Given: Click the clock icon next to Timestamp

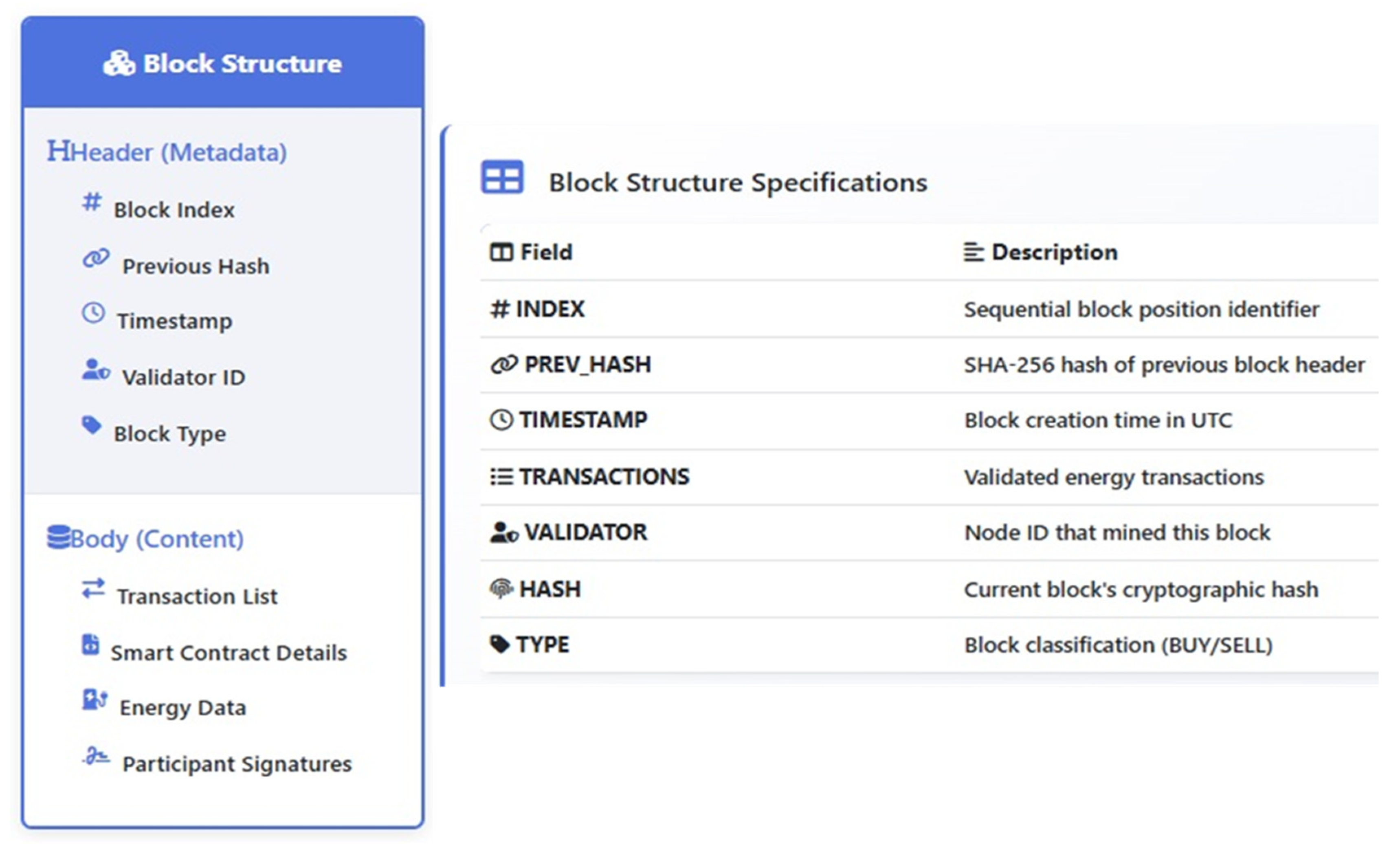Looking at the screenshot, I should click(x=93, y=312).
